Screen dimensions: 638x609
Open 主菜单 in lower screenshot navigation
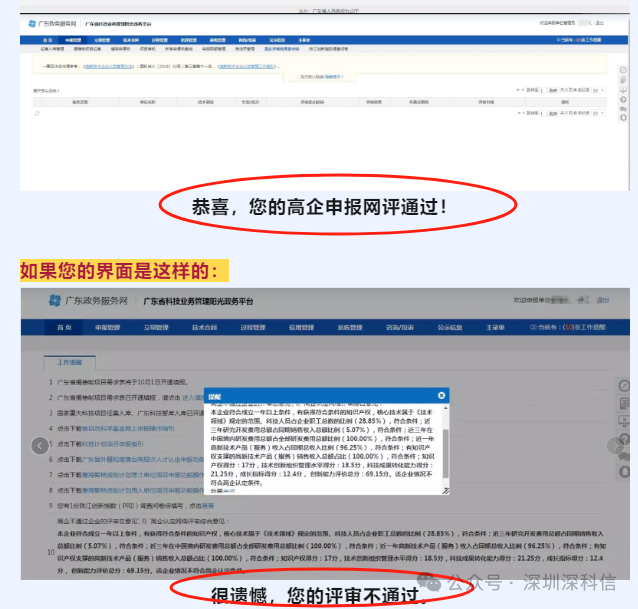click(495, 327)
